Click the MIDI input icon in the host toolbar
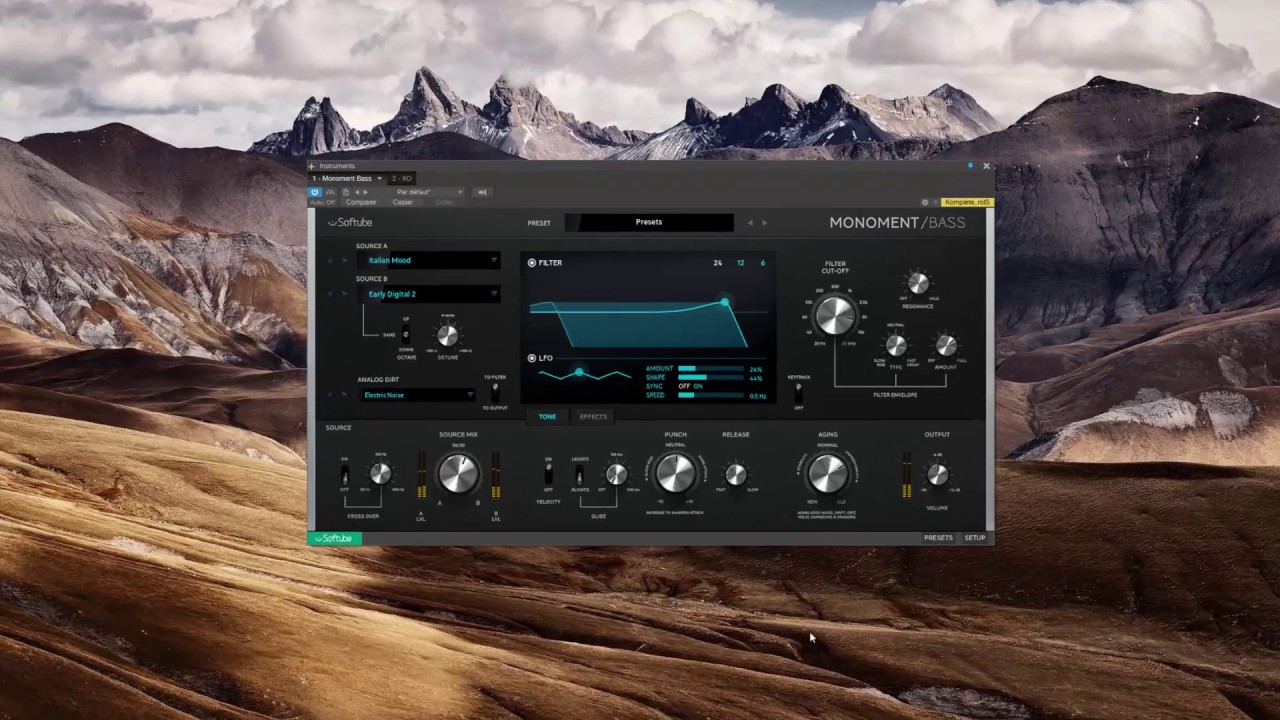 (x=481, y=192)
